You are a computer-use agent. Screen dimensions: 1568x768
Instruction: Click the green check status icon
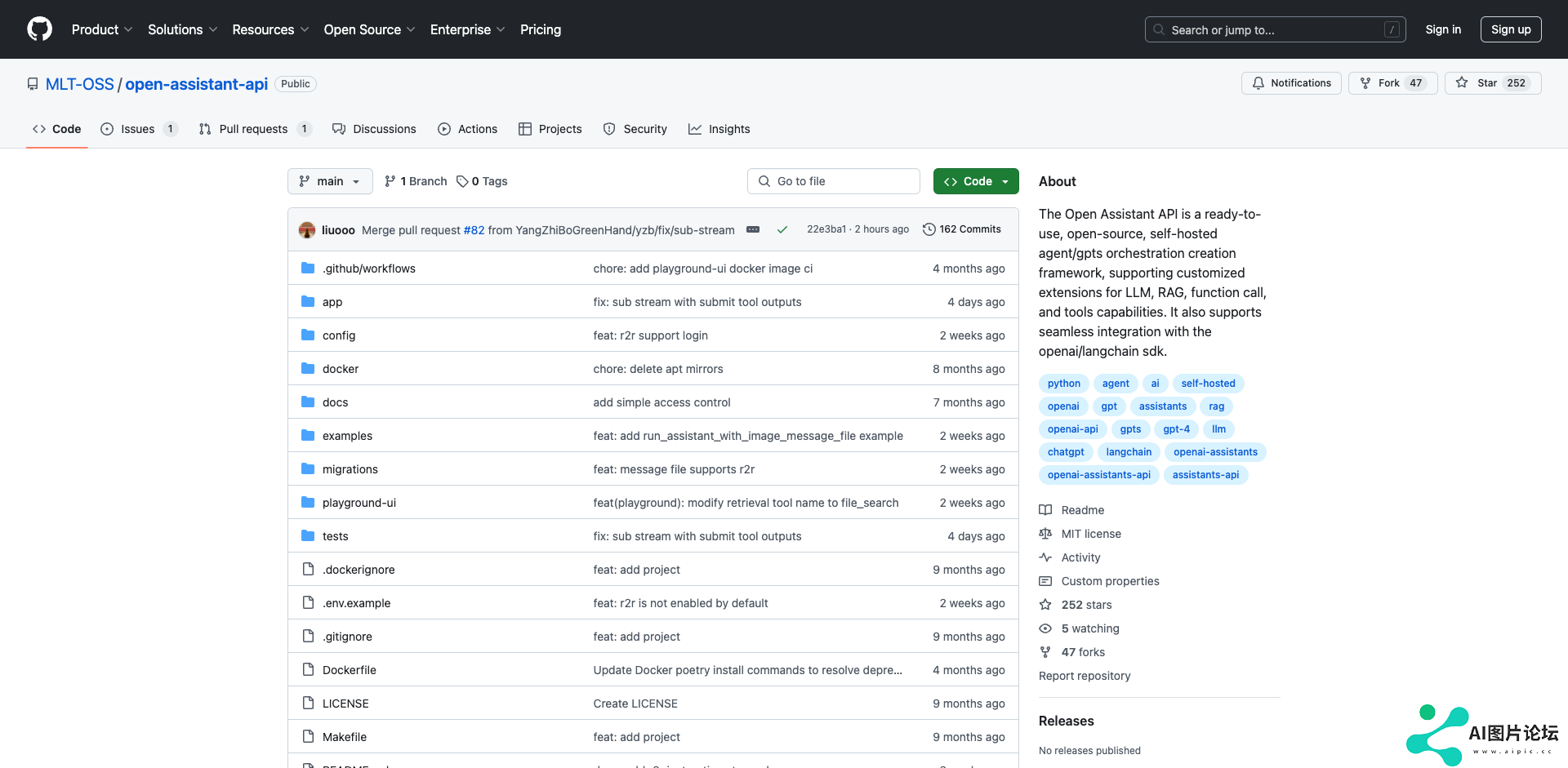click(782, 230)
